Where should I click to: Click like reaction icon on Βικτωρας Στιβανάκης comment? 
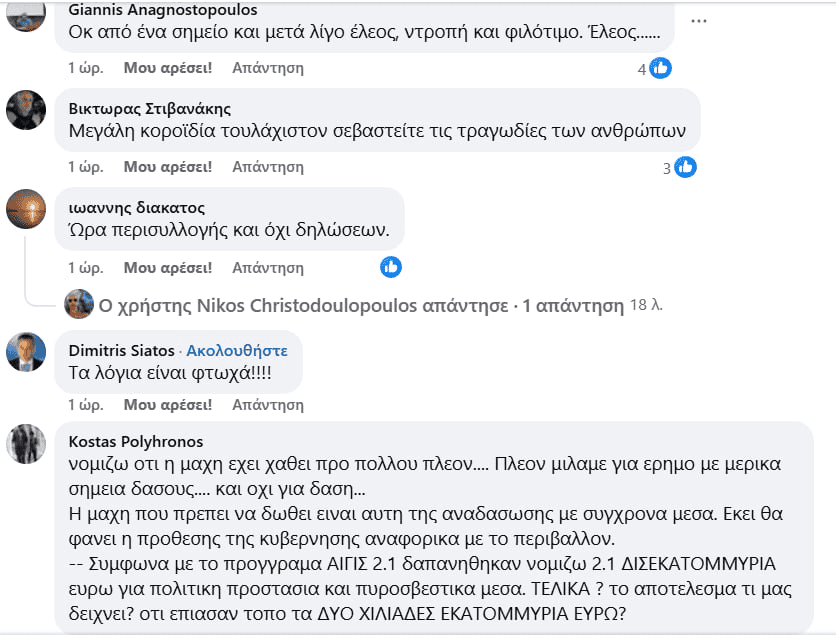685,167
